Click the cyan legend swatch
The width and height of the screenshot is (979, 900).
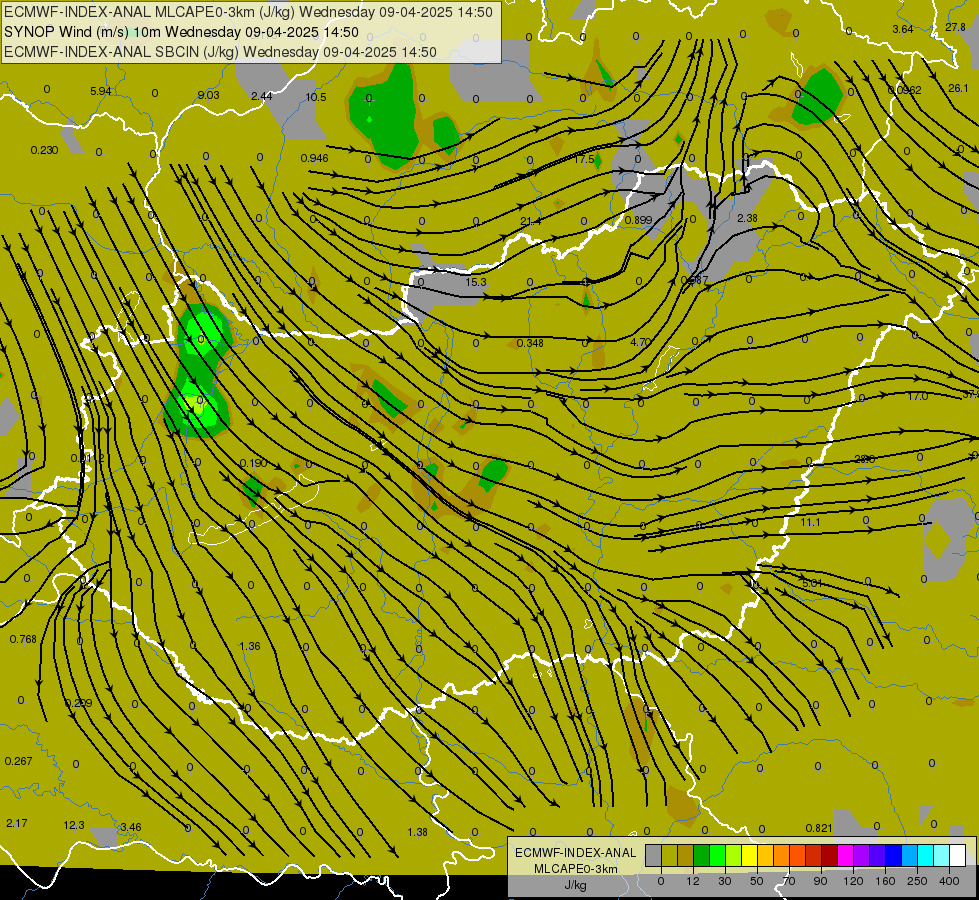click(x=925, y=856)
